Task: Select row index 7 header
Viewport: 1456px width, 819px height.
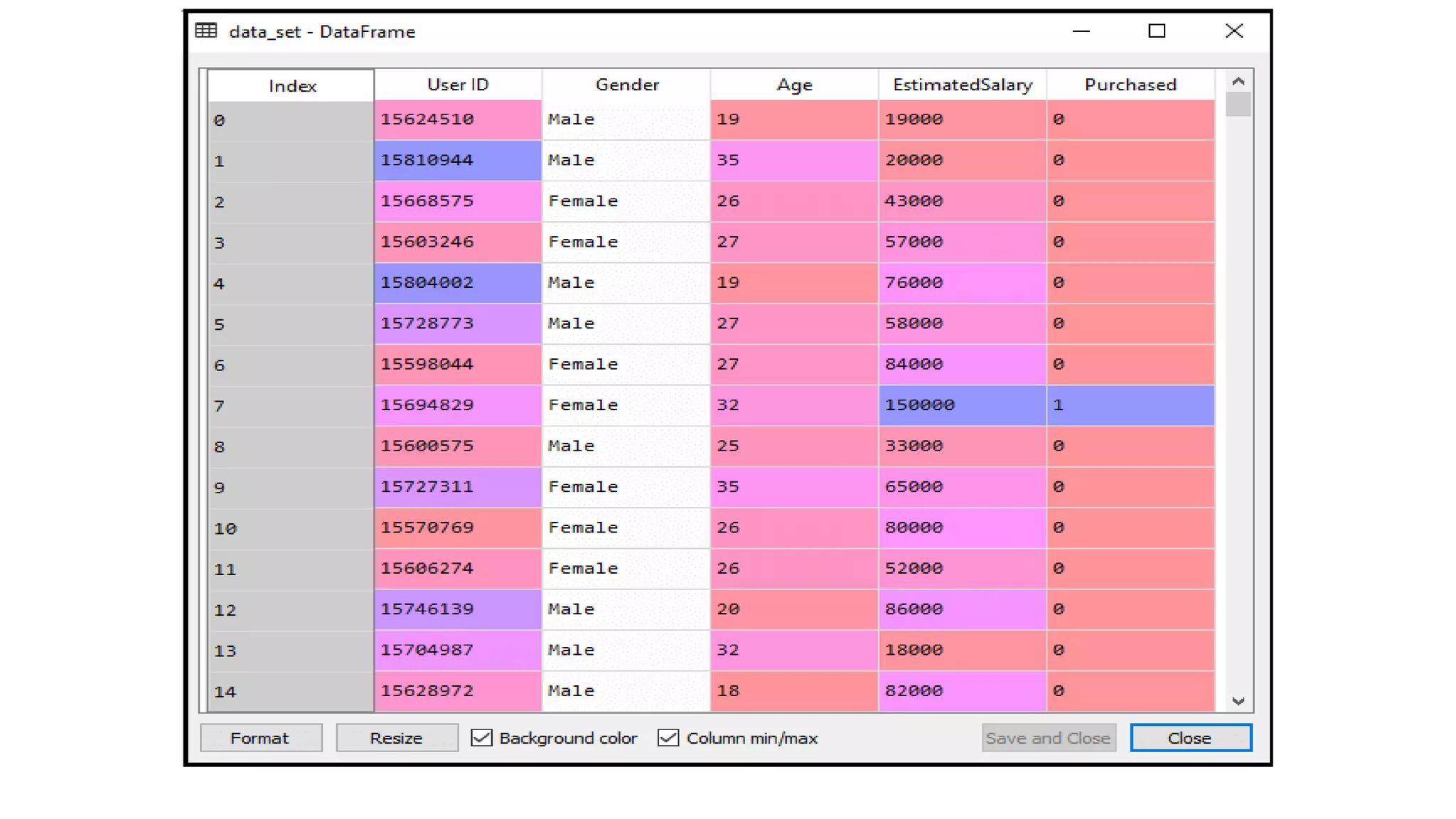Action: (290, 406)
